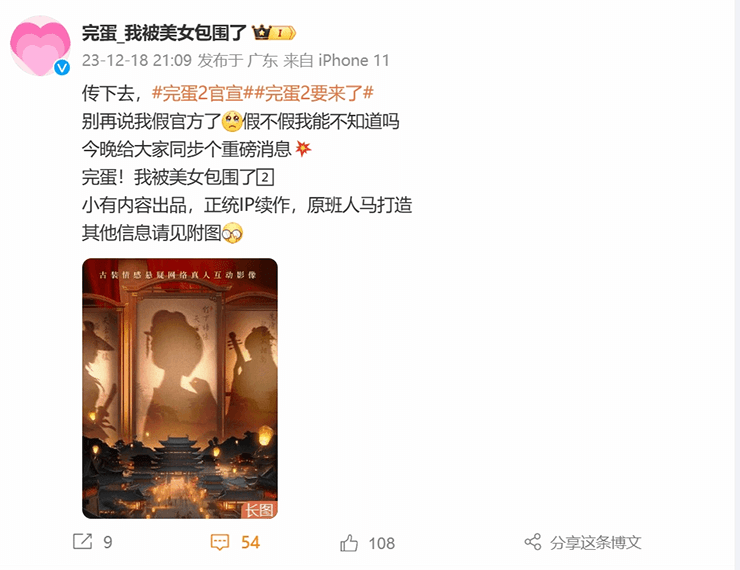Open the pink heart profile avatar

point(40,46)
